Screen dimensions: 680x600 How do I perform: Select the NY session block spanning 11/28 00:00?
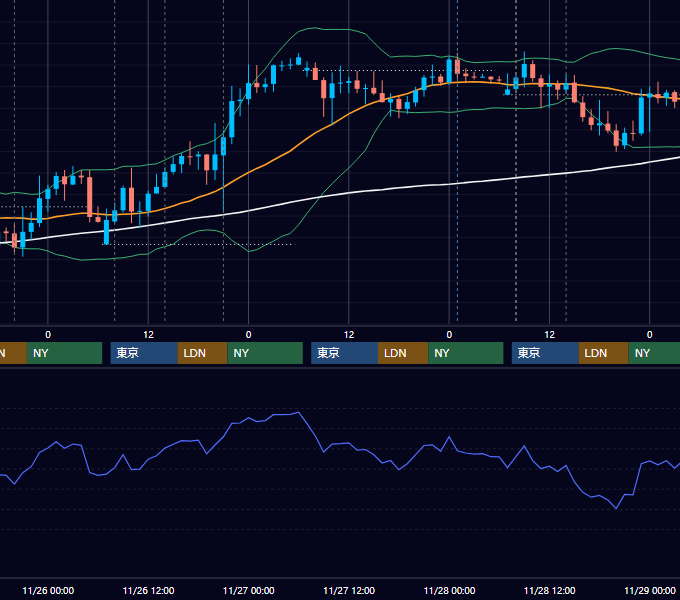466,353
